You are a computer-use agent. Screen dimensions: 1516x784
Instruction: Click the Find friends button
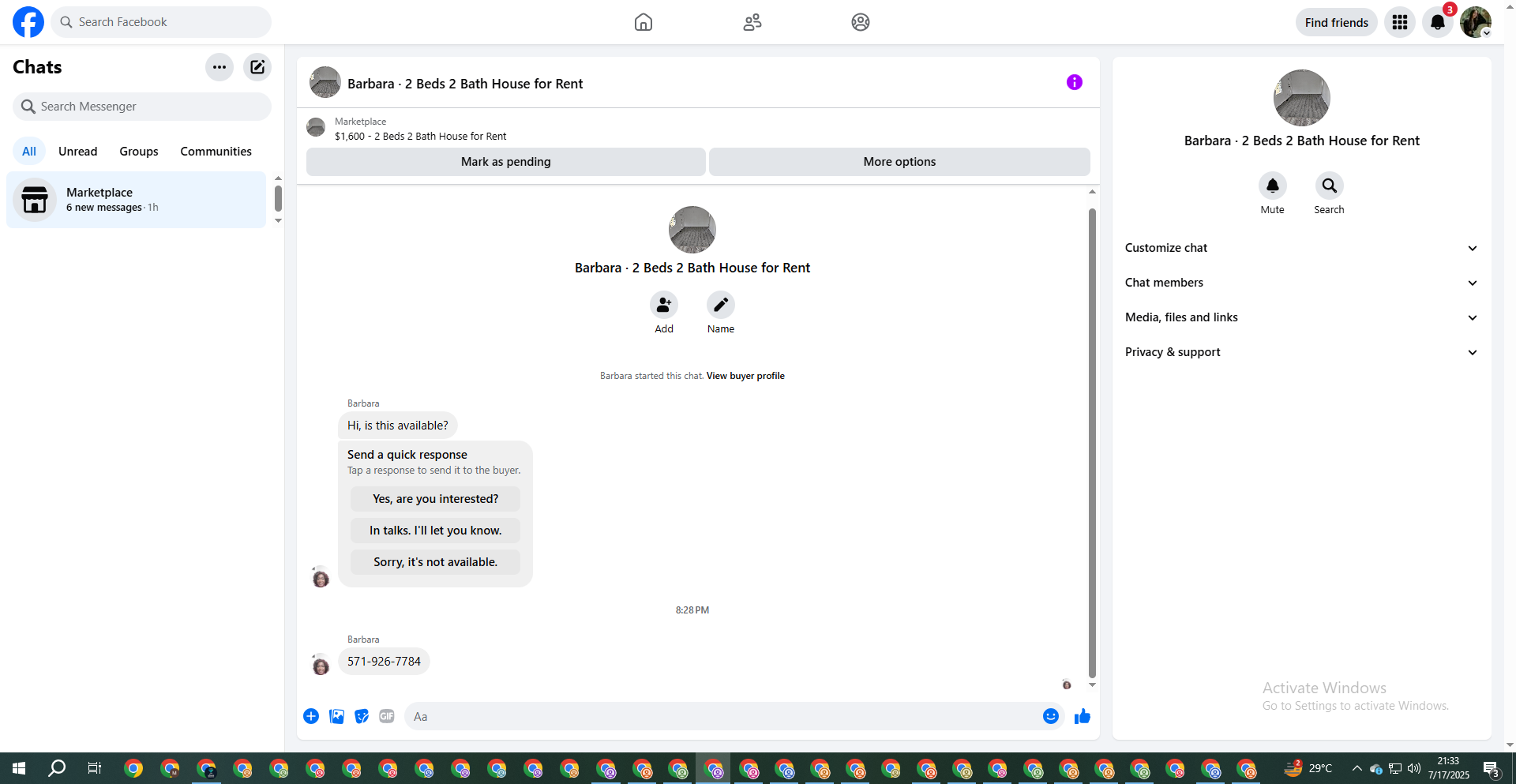[1337, 22]
